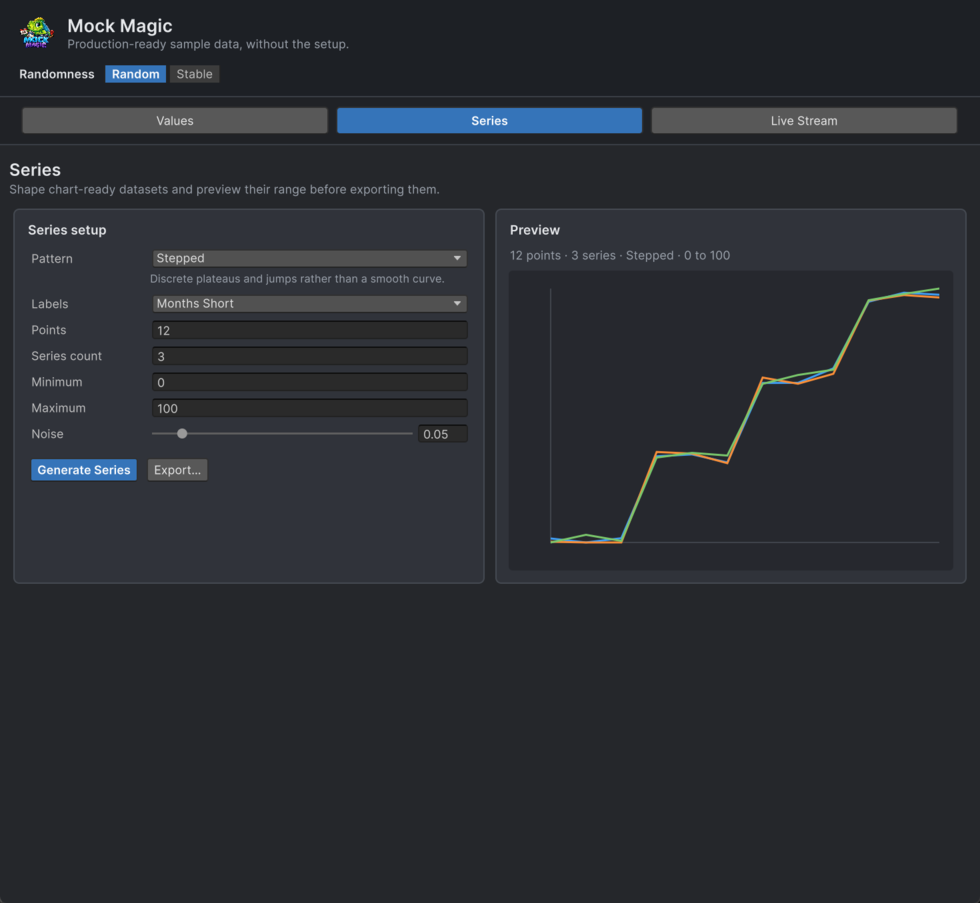Click the 'Noise' label

click(48, 434)
